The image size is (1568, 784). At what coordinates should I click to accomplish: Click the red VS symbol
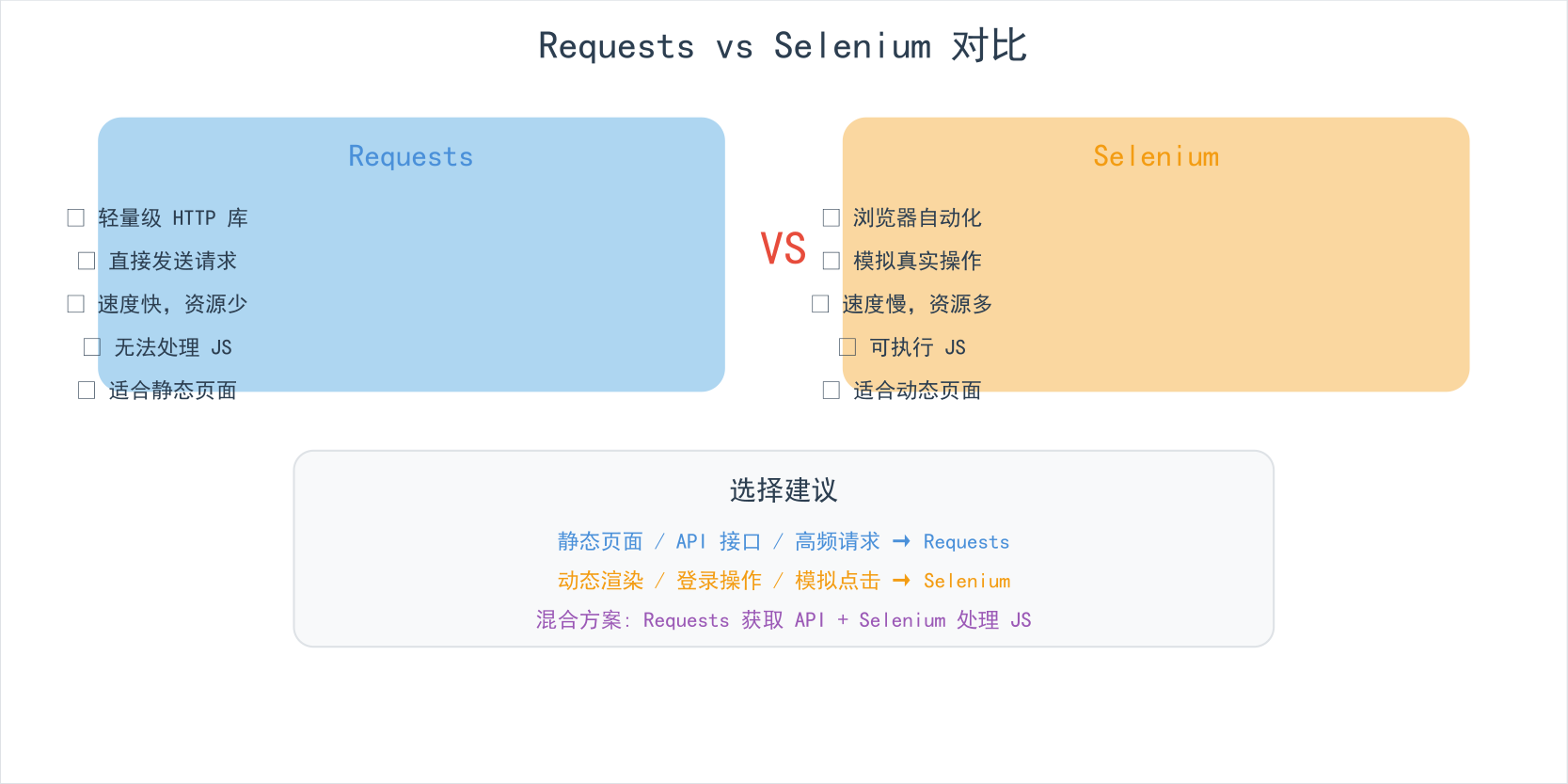click(x=784, y=249)
